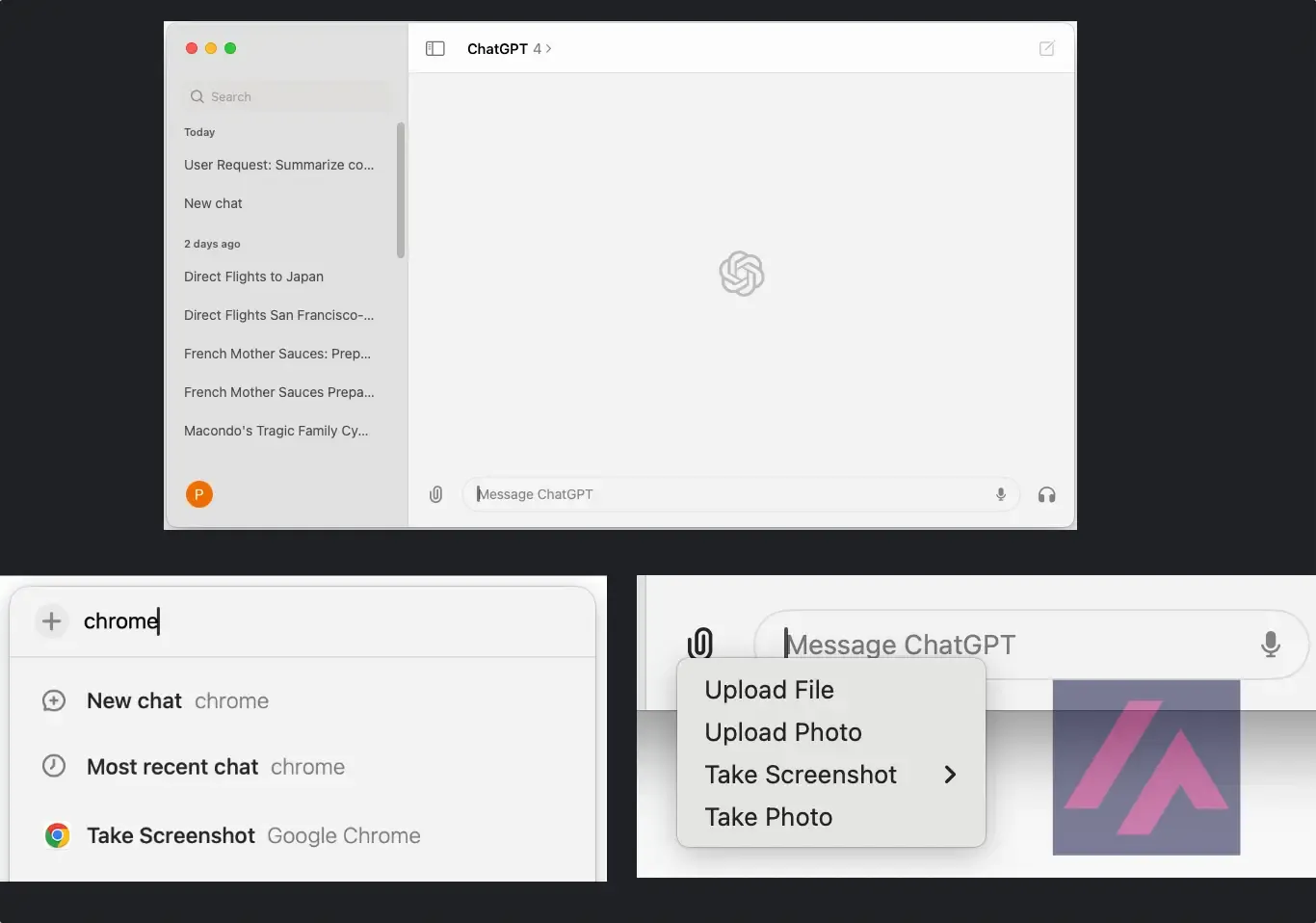Viewport: 1316px width, 923px height.
Task: Click the headphones voice mode icon
Action: pos(1047,494)
